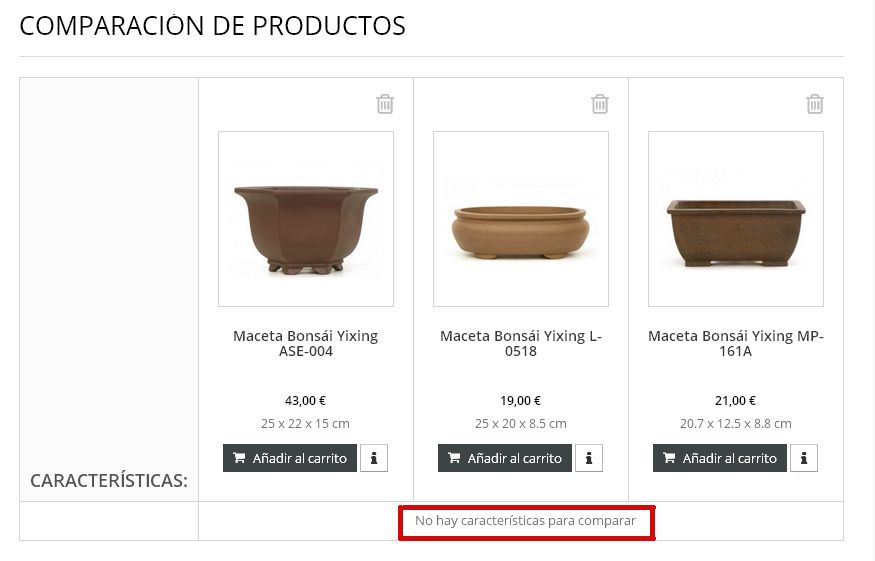Open the hexagonal brown pot image
Image resolution: width=875 pixels, height=561 pixels.
(x=306, y=219)
